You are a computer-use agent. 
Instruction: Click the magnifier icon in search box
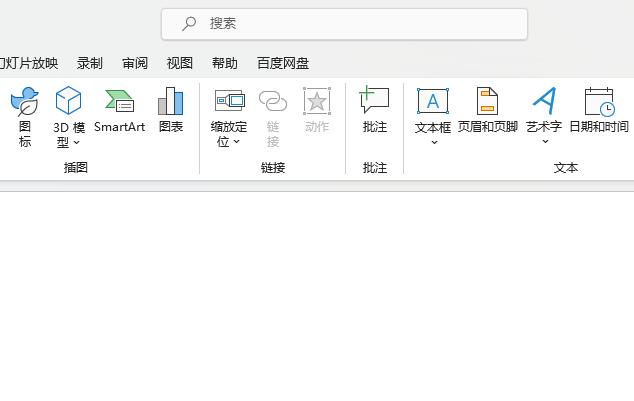tap(189, 23)
